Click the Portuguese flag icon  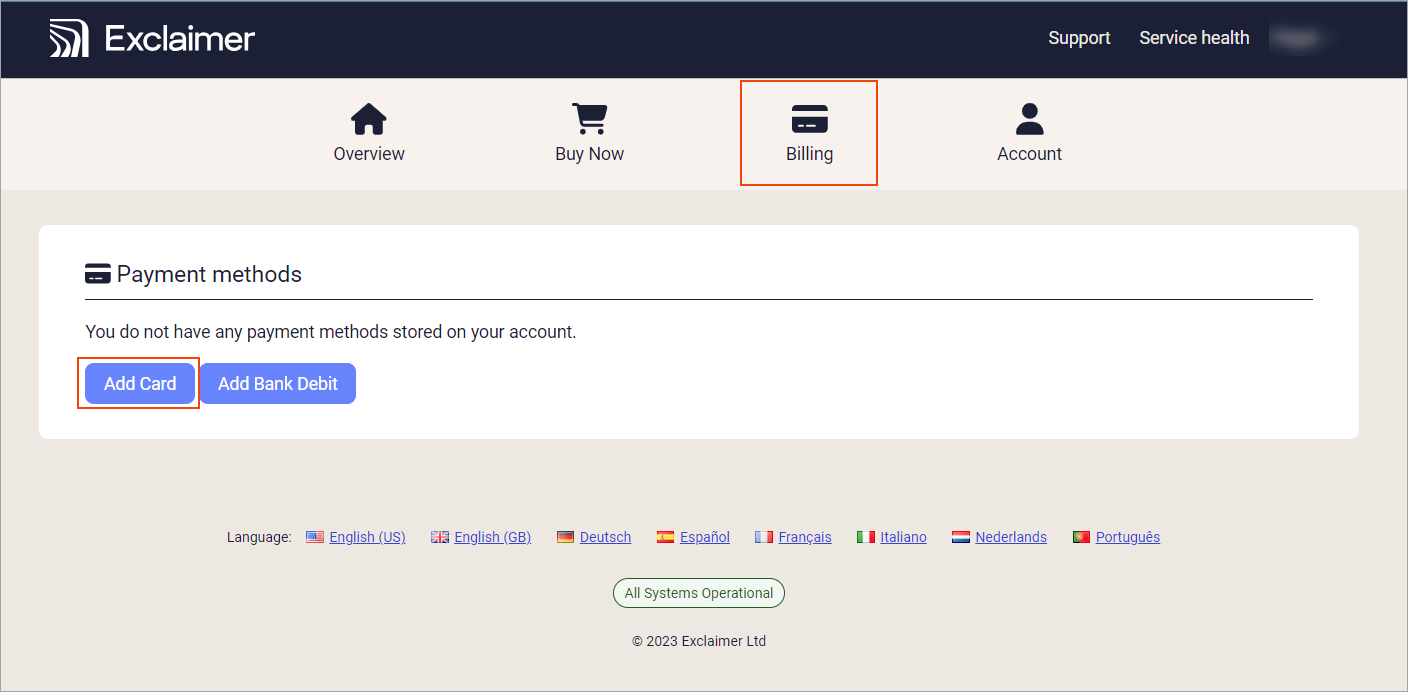point(1081,537)
